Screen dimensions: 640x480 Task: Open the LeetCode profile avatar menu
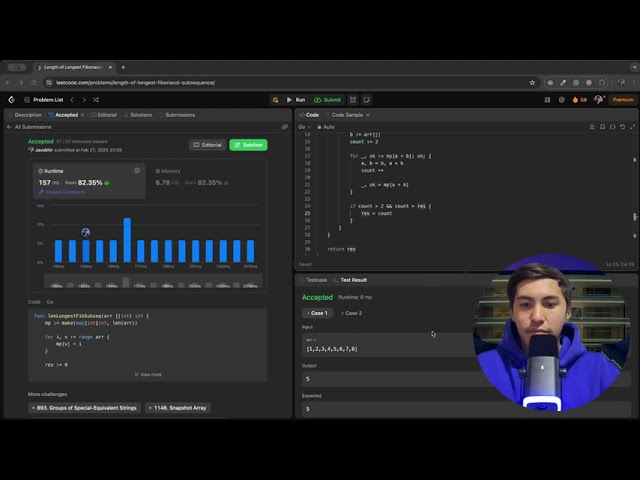pyautogui.click(x=599, y=100)
